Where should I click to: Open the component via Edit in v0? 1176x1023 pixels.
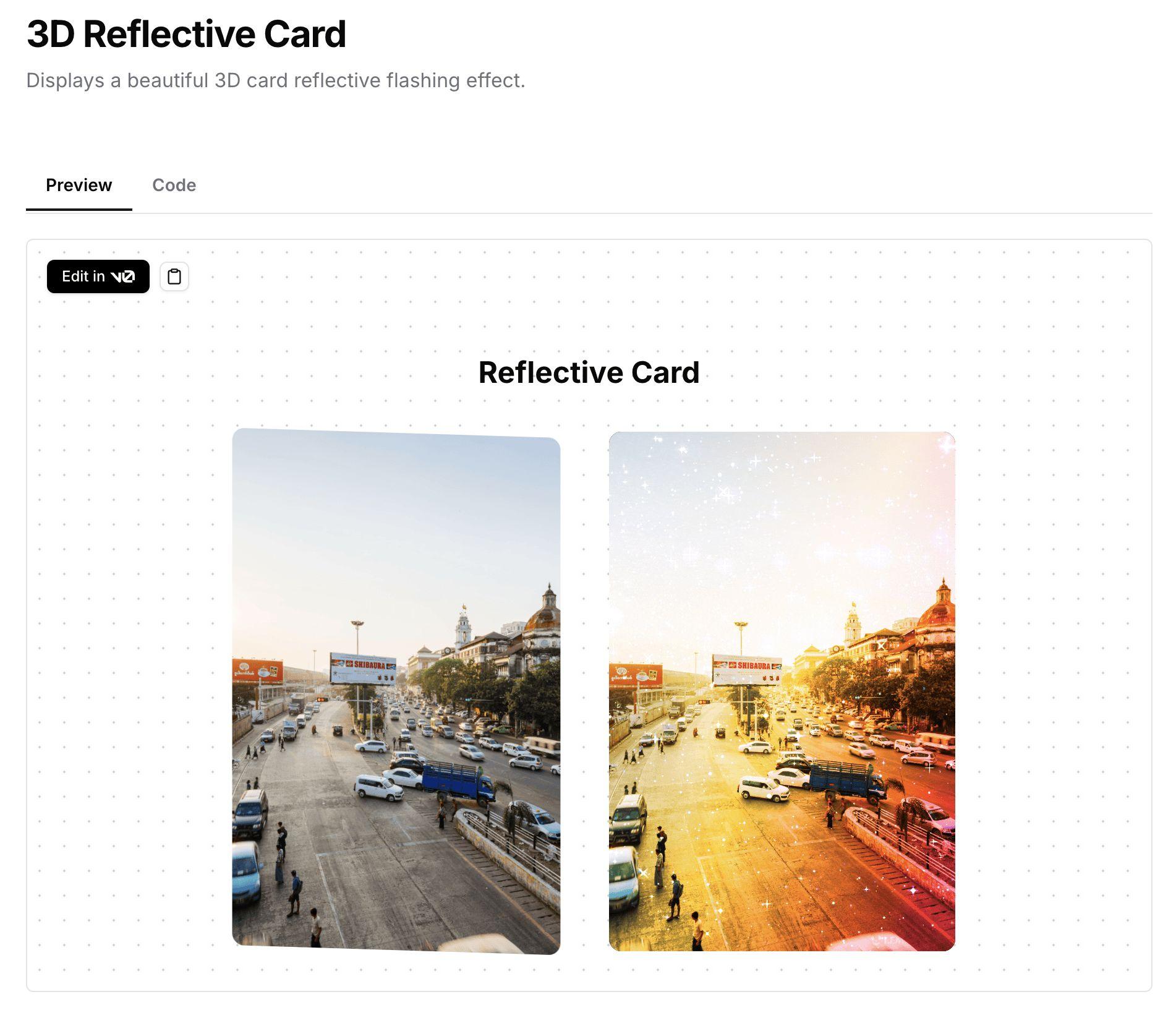[x=98, y=276]
